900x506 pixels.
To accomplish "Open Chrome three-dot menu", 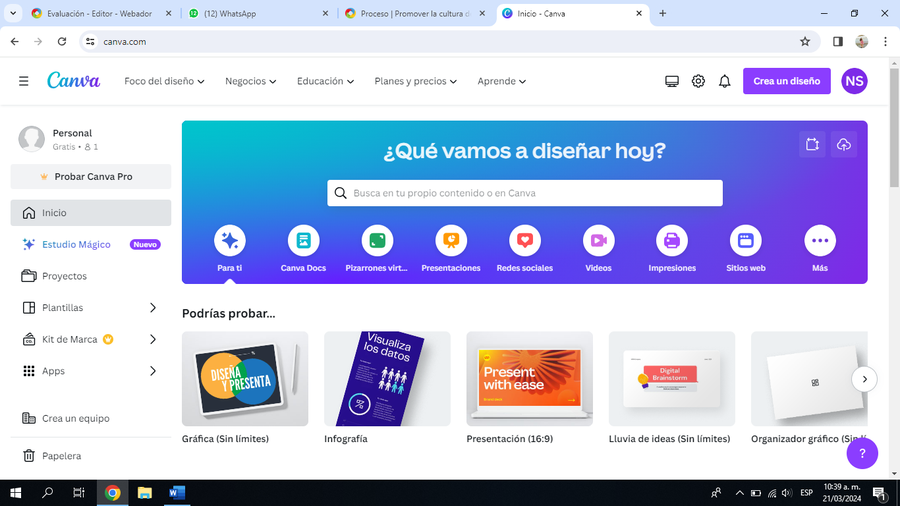I will tap(885, 41).
